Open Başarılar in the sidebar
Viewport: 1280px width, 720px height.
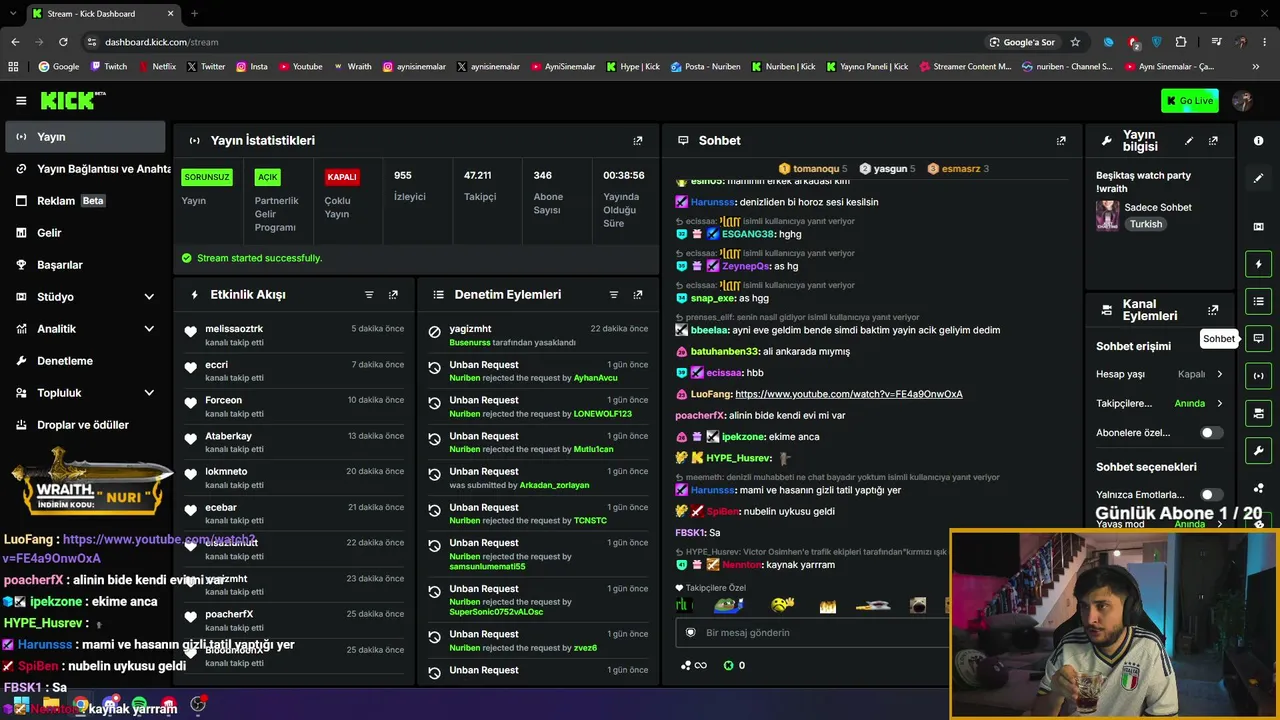coord(86,265)
